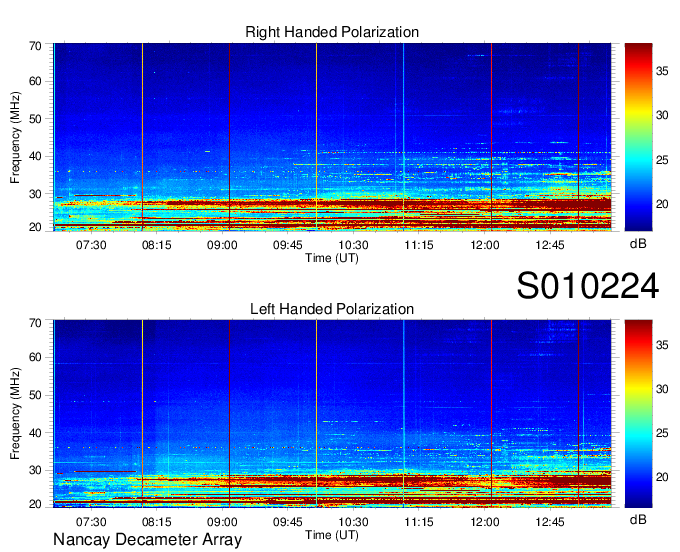Screen dimensions: 680x552
Task: Click 12:45 tick on Left Handed time axis
Action: click(550, 522)
